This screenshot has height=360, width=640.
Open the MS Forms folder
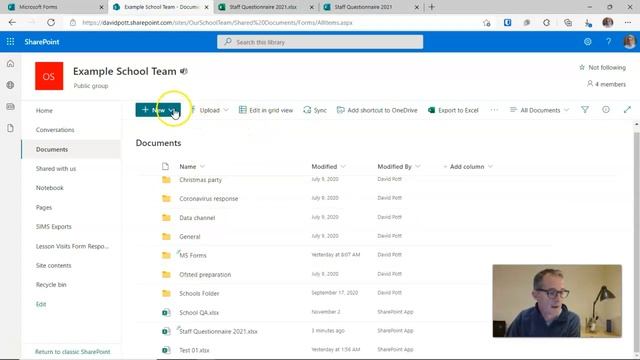click(x=193, y=256)
